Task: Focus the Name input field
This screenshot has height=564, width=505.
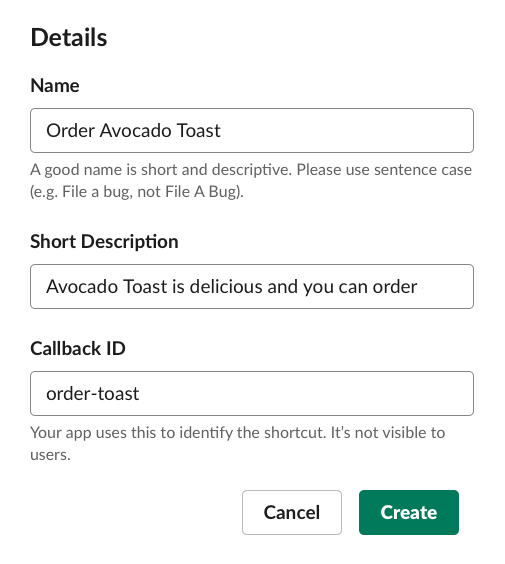Action: click(x=252, y=130)
